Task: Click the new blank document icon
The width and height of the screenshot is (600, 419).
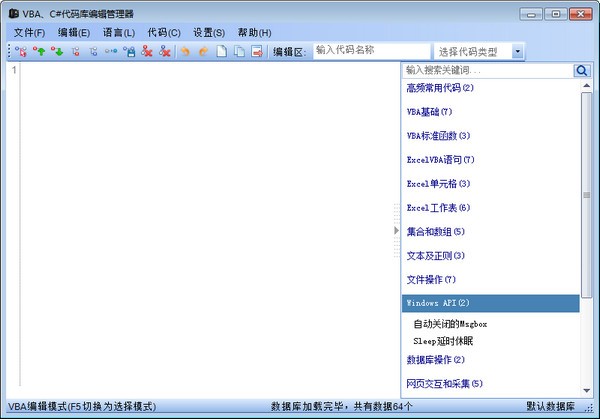Action: (222, 51)
